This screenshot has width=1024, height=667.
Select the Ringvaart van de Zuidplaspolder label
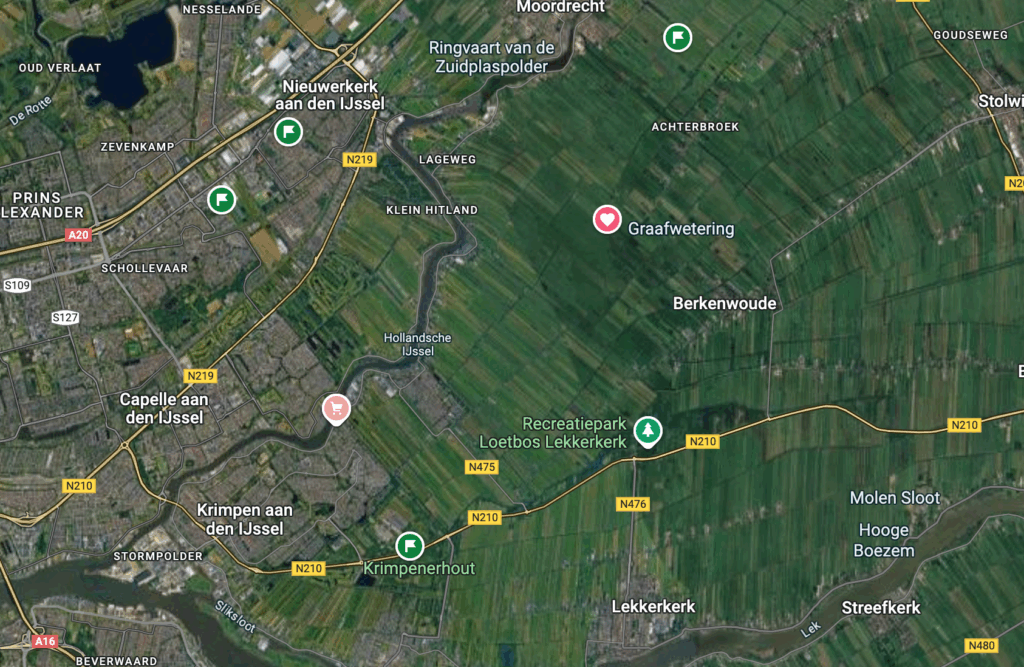coord(492,57)
